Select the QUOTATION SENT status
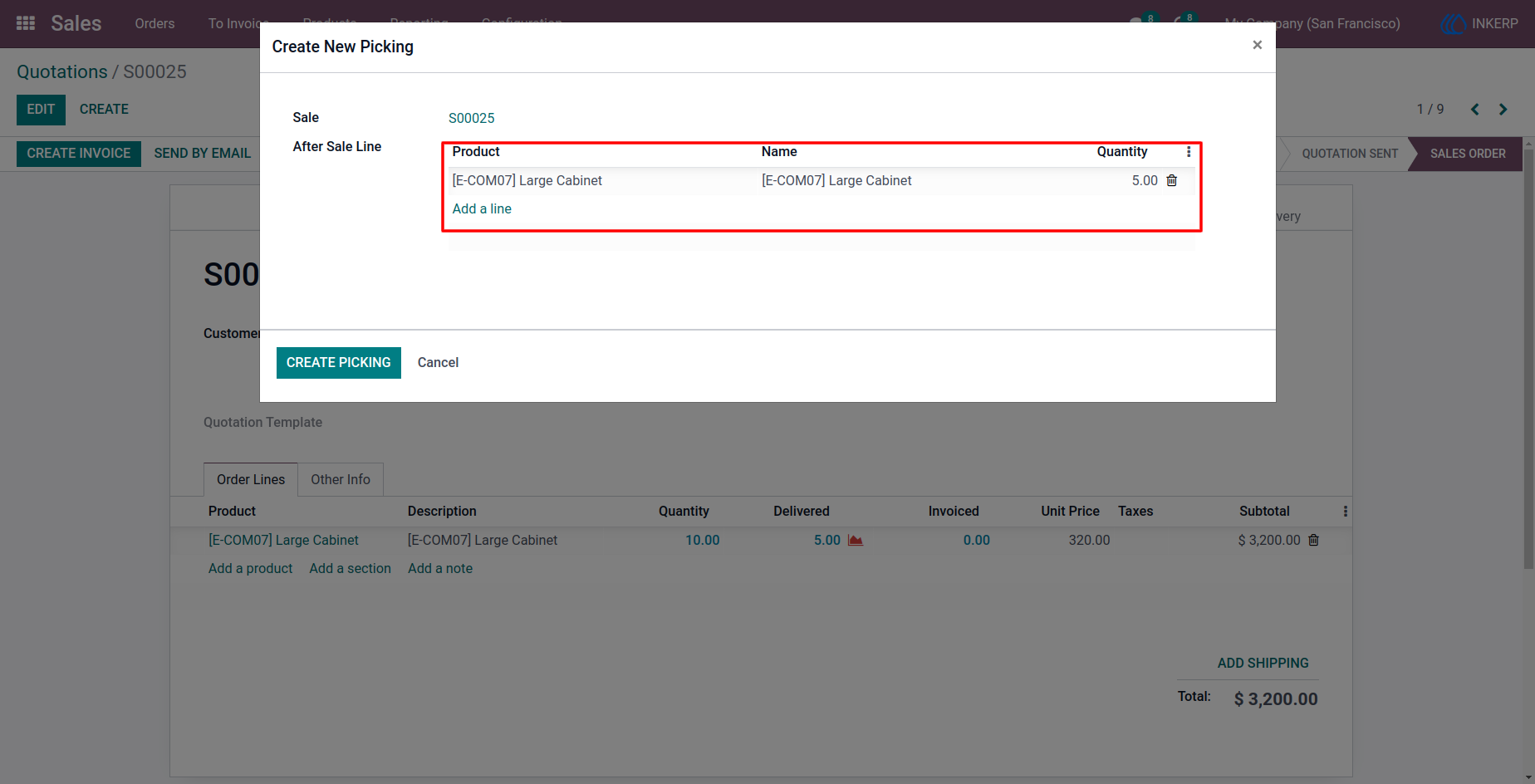 click(x=1350, y=154)
